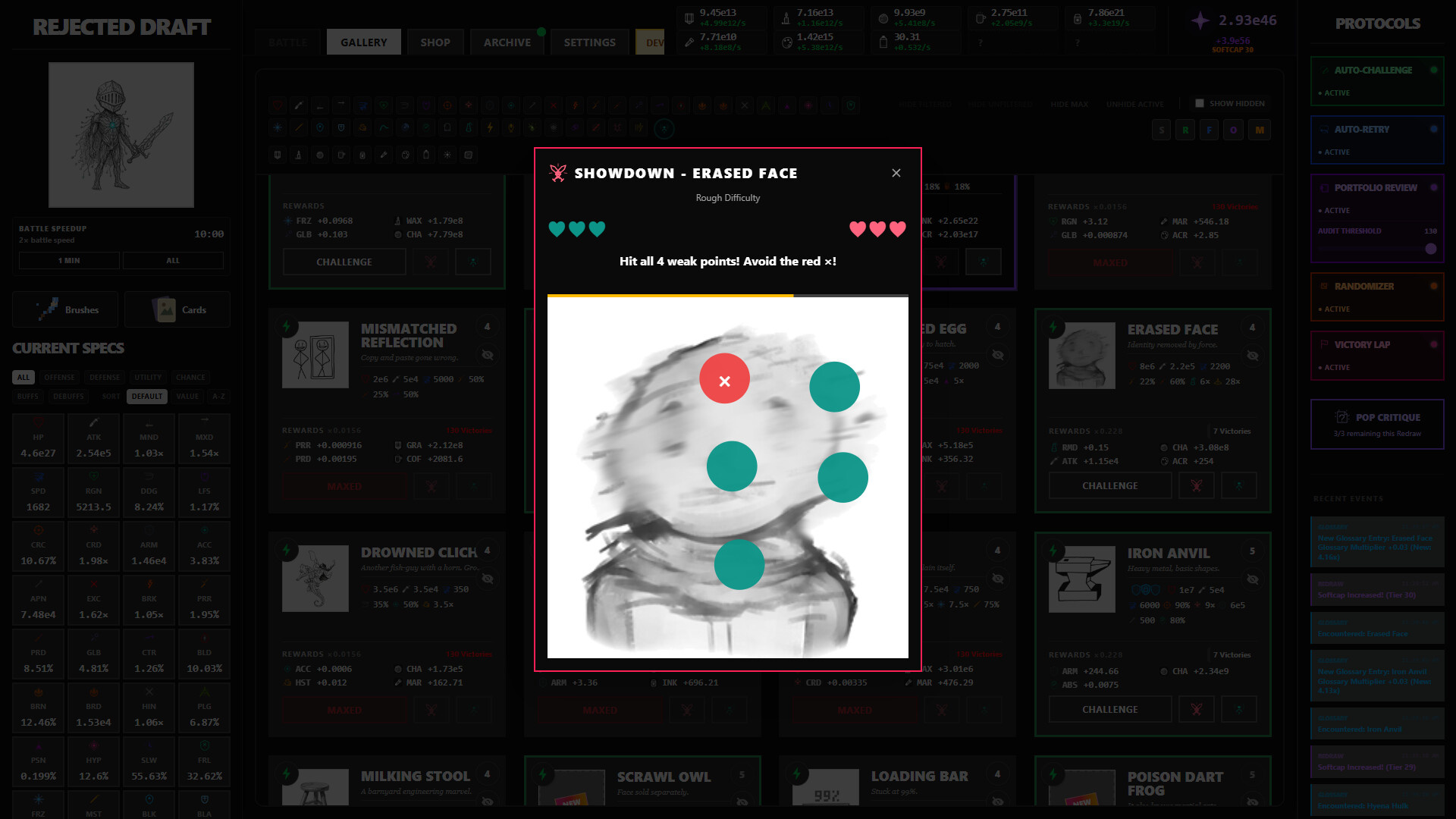Close the Showdown Erased Face dialog

coord(896,173)
